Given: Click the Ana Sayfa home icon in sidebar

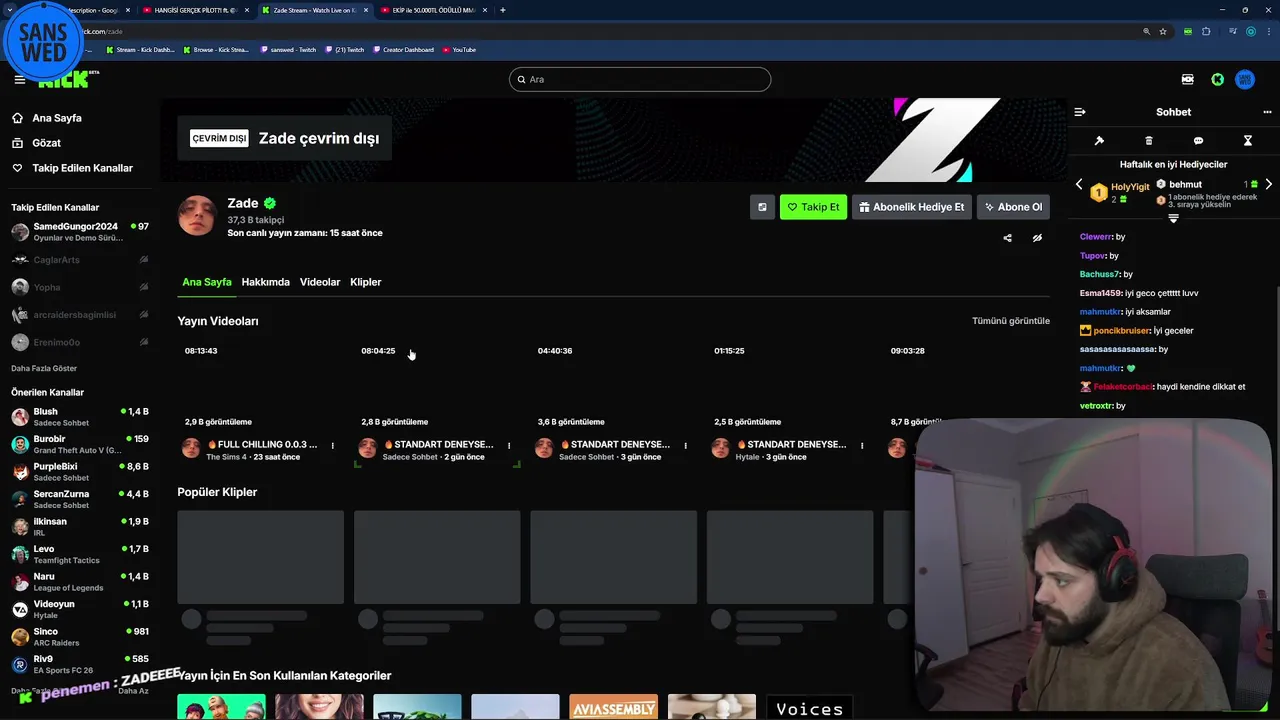Looking at the screenshot, I should tap(17, 118).
